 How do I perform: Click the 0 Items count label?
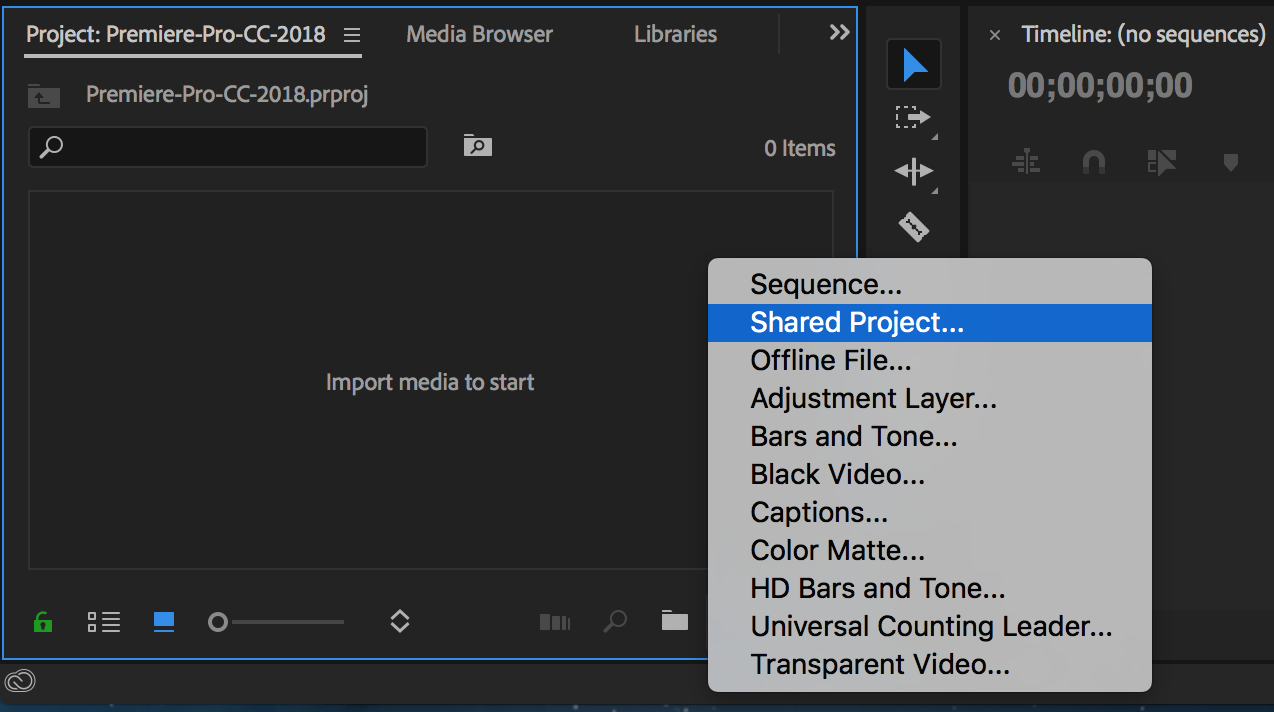pos(800,148)
